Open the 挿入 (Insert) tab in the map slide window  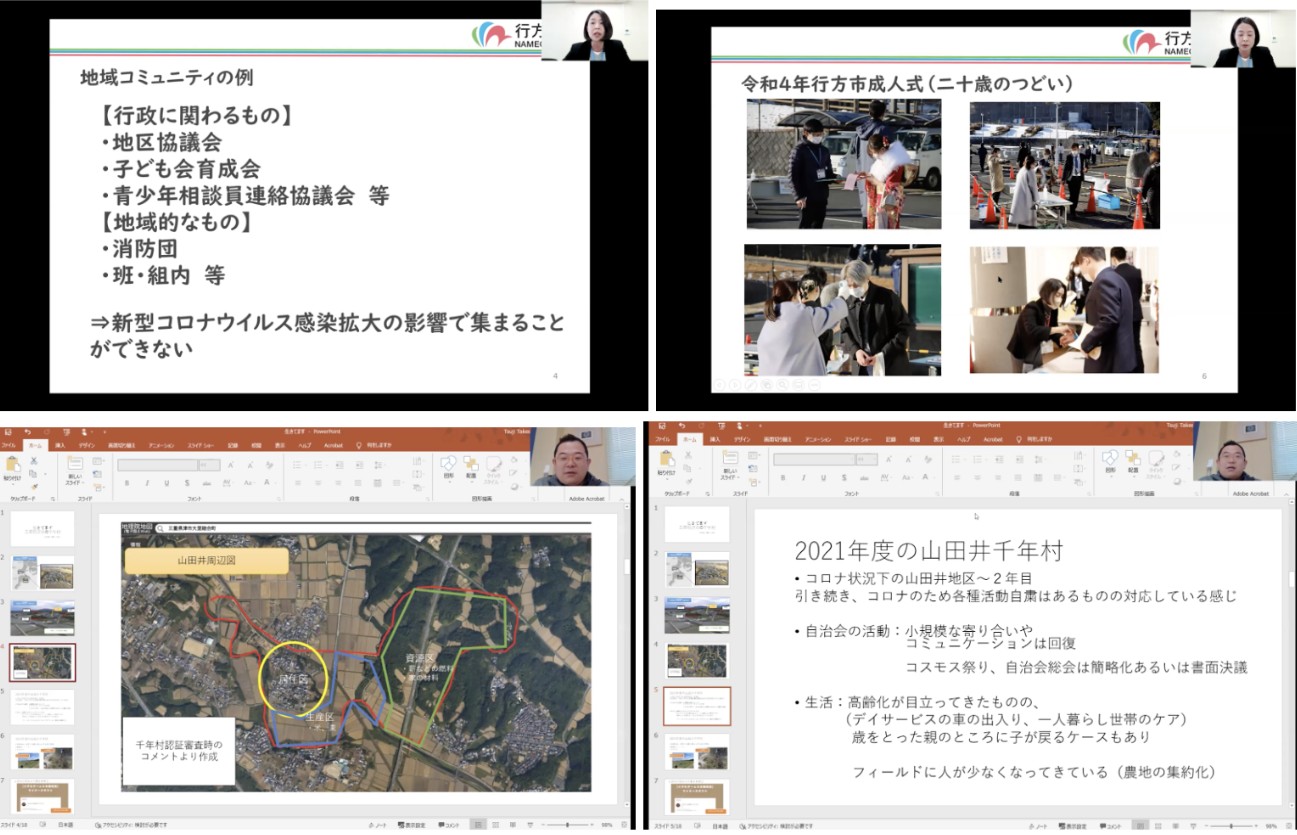pos(60,444)
